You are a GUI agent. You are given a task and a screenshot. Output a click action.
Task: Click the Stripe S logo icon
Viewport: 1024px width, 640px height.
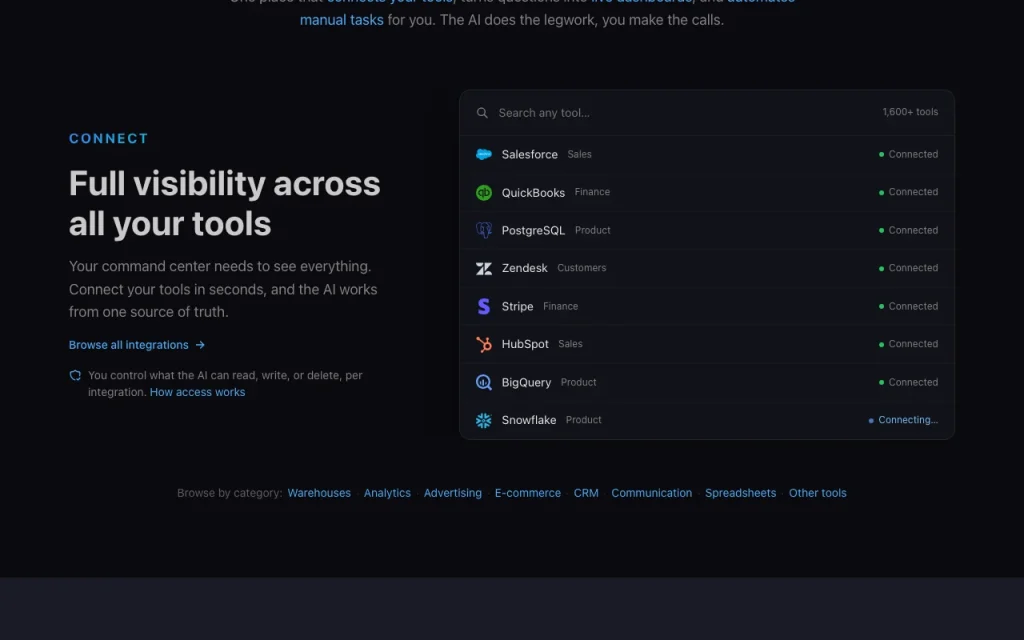[x=484, y=306]
